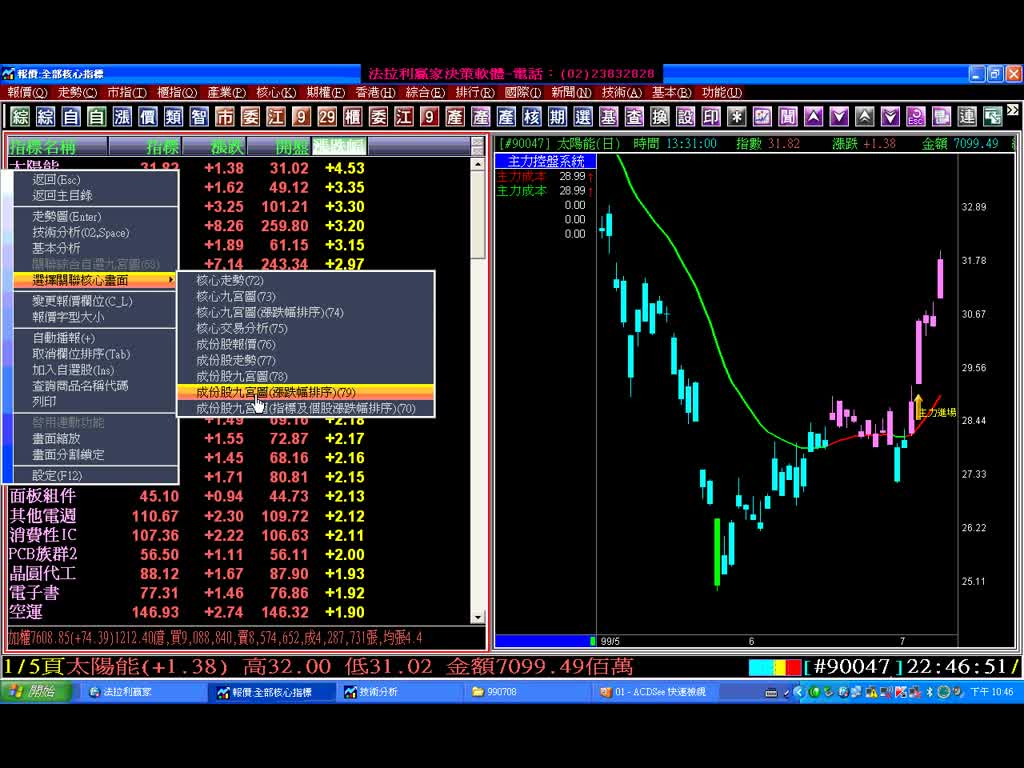Click the purple single up-arrow toolbar icon
The width and height of the screenshot is (1024, 768).
click(x=813, y=117)
